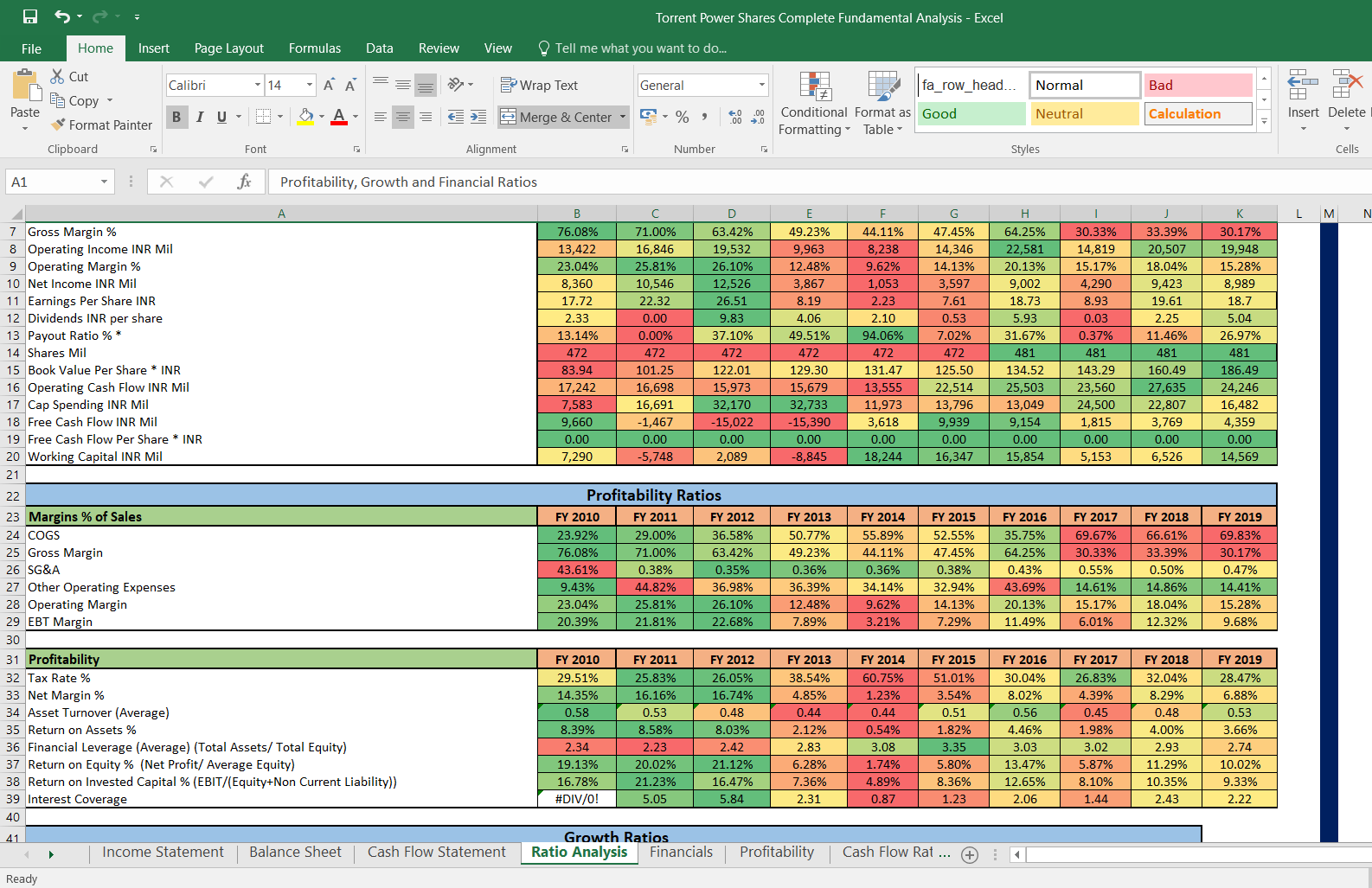The height and width of the screenshot is (888, 1372).
Task: Decrease font size with the small A icon
Action: [x=350, y=85]
